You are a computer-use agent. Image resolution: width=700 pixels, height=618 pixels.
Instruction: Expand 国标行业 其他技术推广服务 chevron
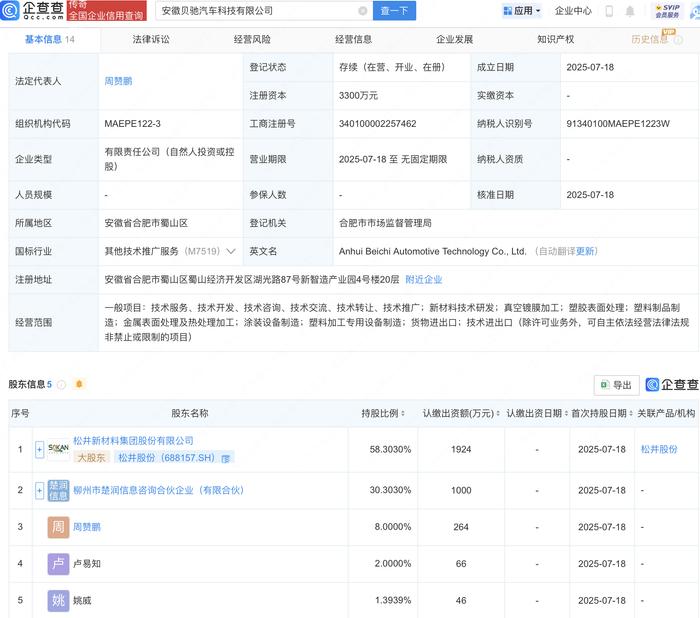point(231,251)
